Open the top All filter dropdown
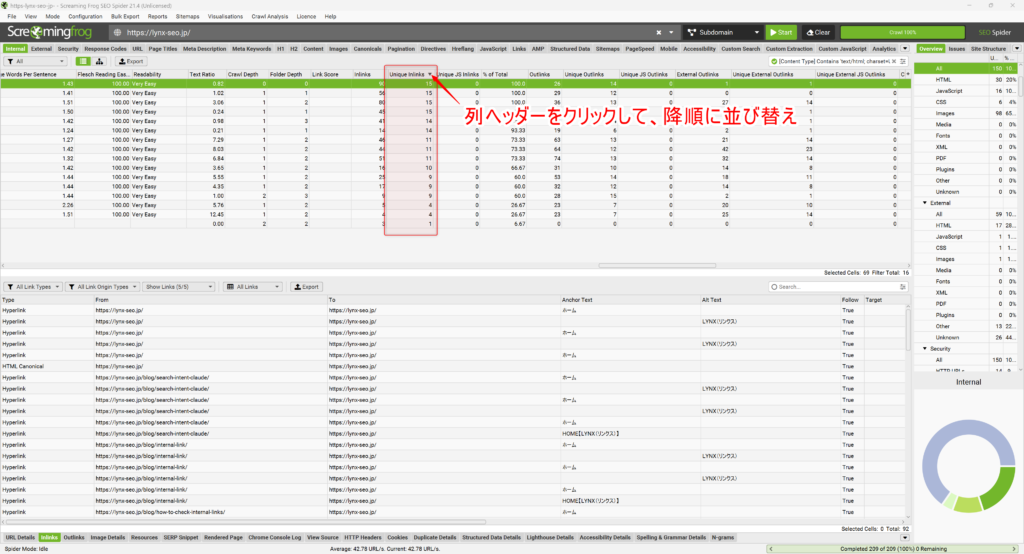This screenshot has width=1024, height=554. [33, 61]
